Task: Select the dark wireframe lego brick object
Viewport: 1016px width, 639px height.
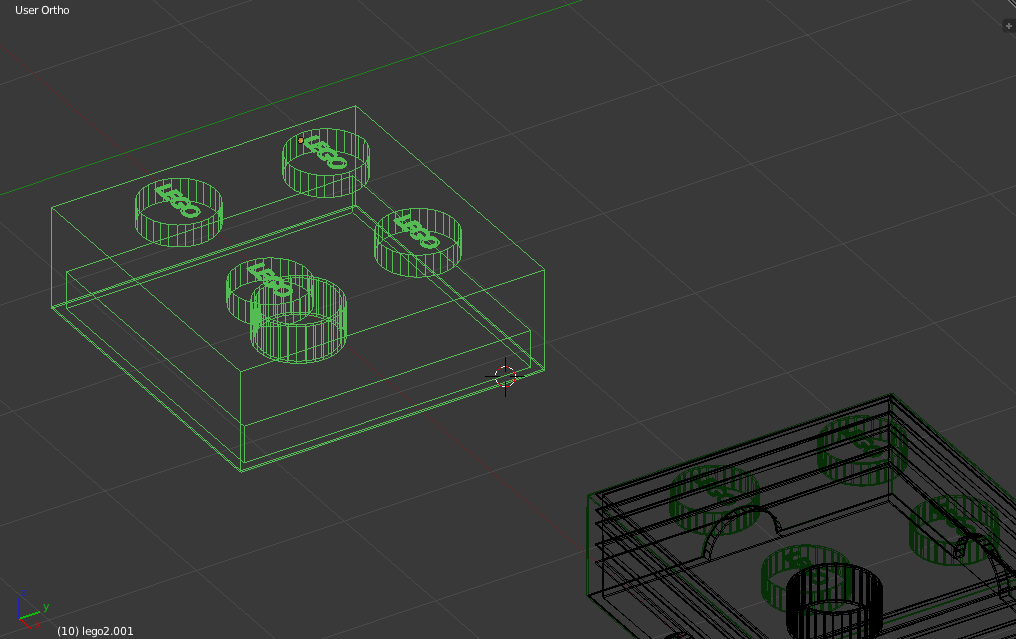Action: pyautogui.click(x=802, y=517)
